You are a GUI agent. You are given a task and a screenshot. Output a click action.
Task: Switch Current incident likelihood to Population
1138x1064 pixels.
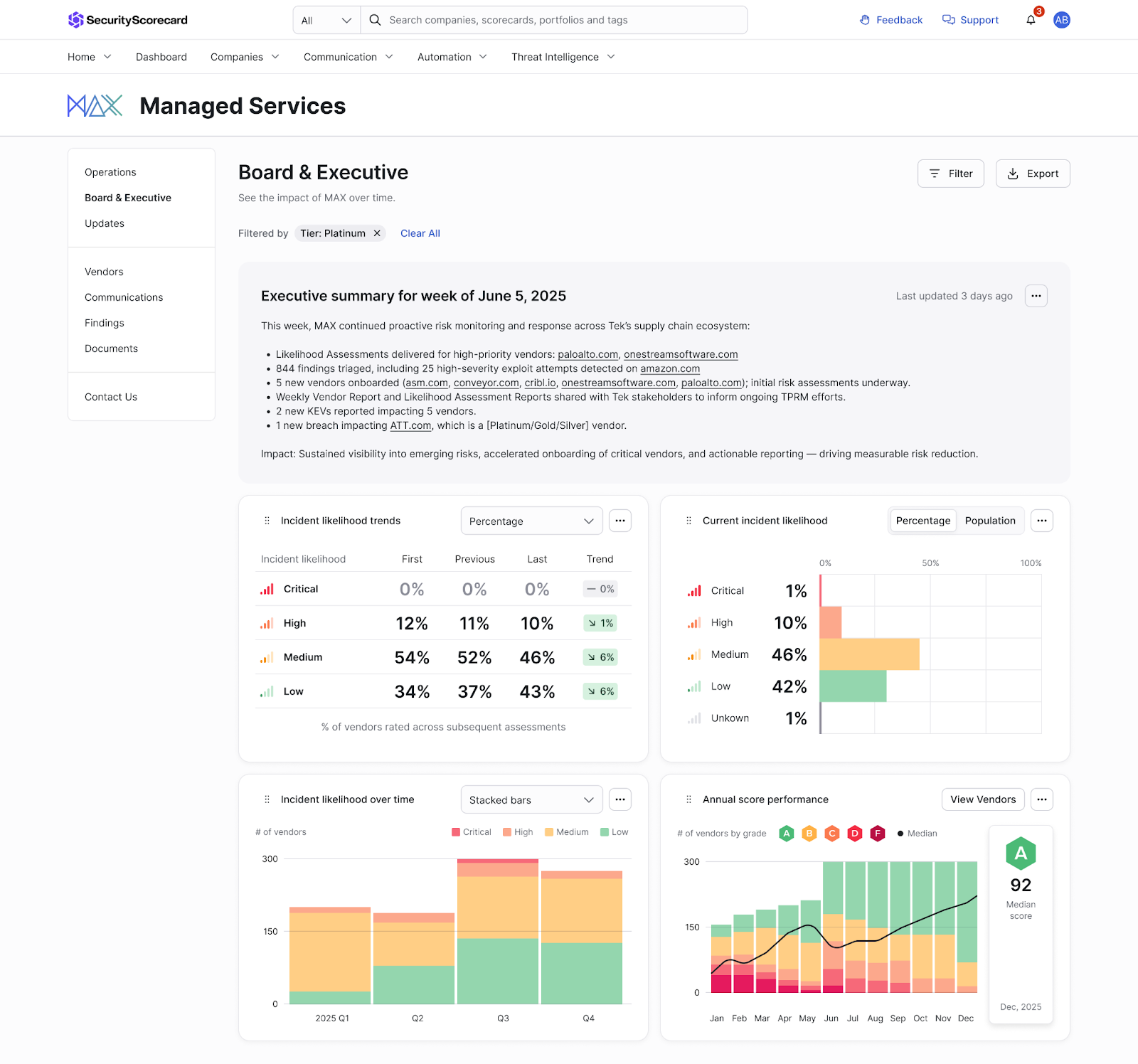pyautogui.click(x=989, y=521)
